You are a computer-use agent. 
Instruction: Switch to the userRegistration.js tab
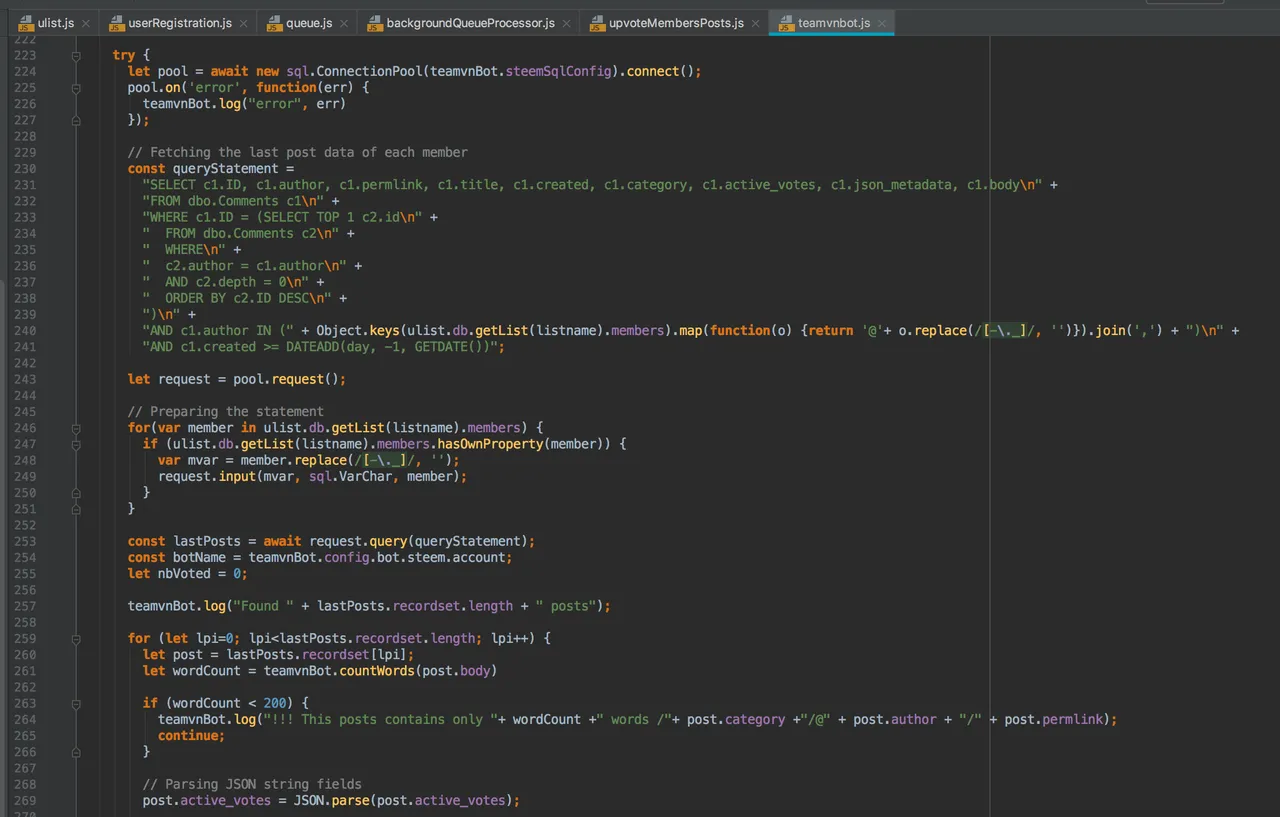coord(176,23)
